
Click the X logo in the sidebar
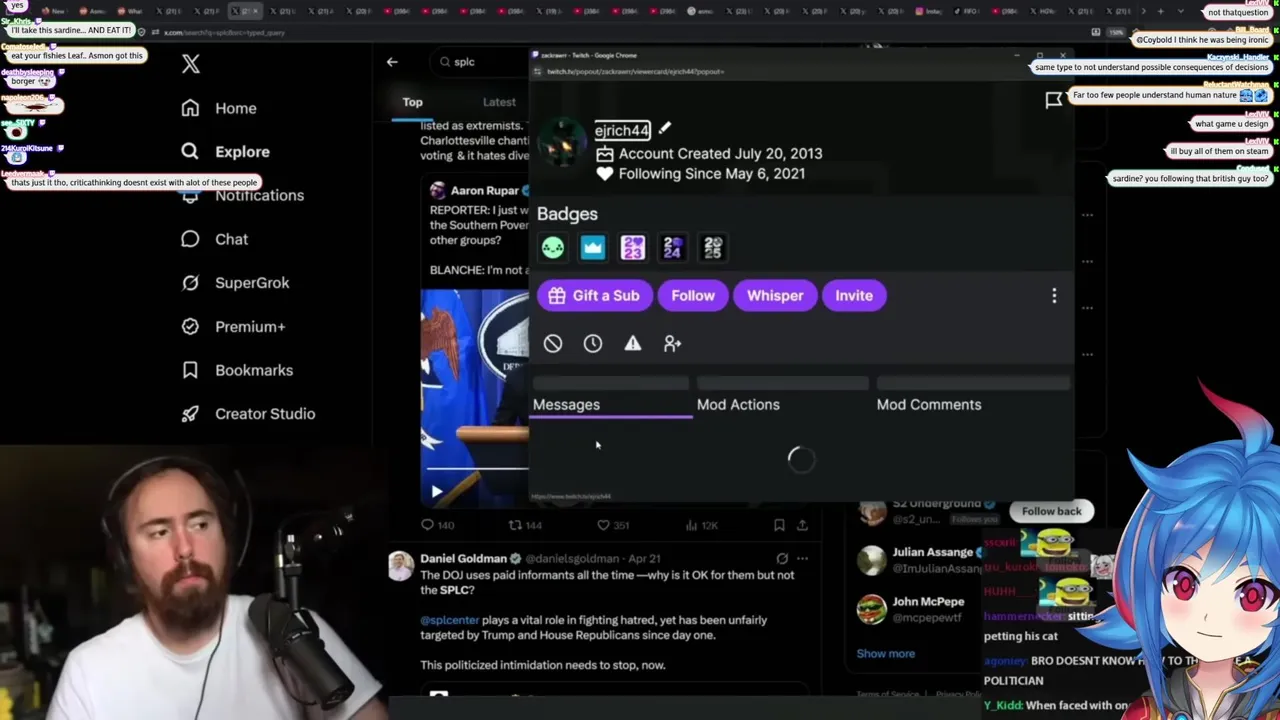tap(191, 64)
